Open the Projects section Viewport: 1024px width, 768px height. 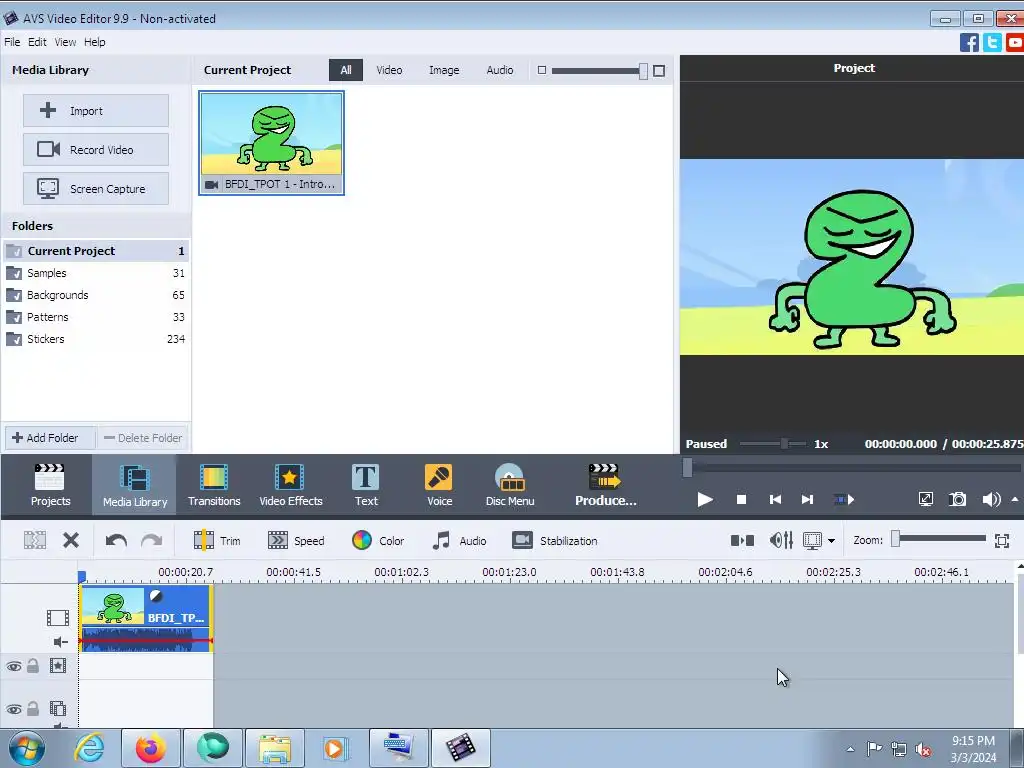[50, 485]
